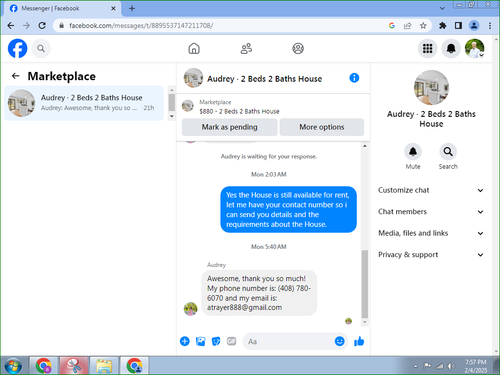Attach a photo with the image icon
The width and height of the screenshot is (500, 375).
tap(200, 341)
